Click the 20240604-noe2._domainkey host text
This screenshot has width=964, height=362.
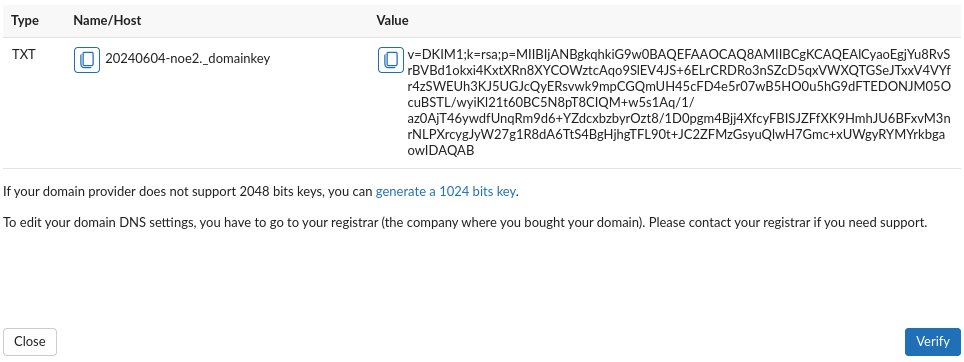pyautogui.click(x=188, y=59)
